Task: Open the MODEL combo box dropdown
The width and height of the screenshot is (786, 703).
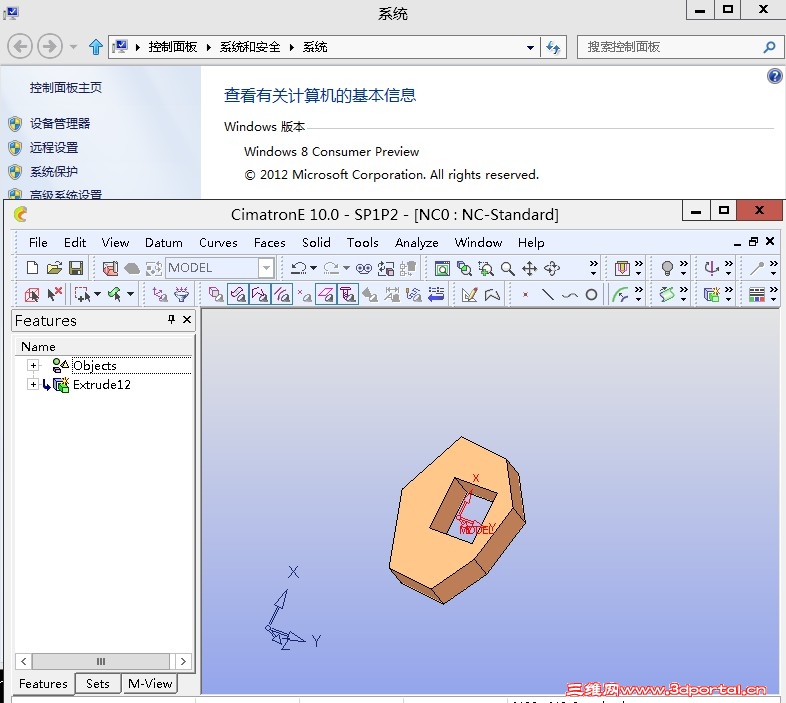Action: (x=267, y=268)
